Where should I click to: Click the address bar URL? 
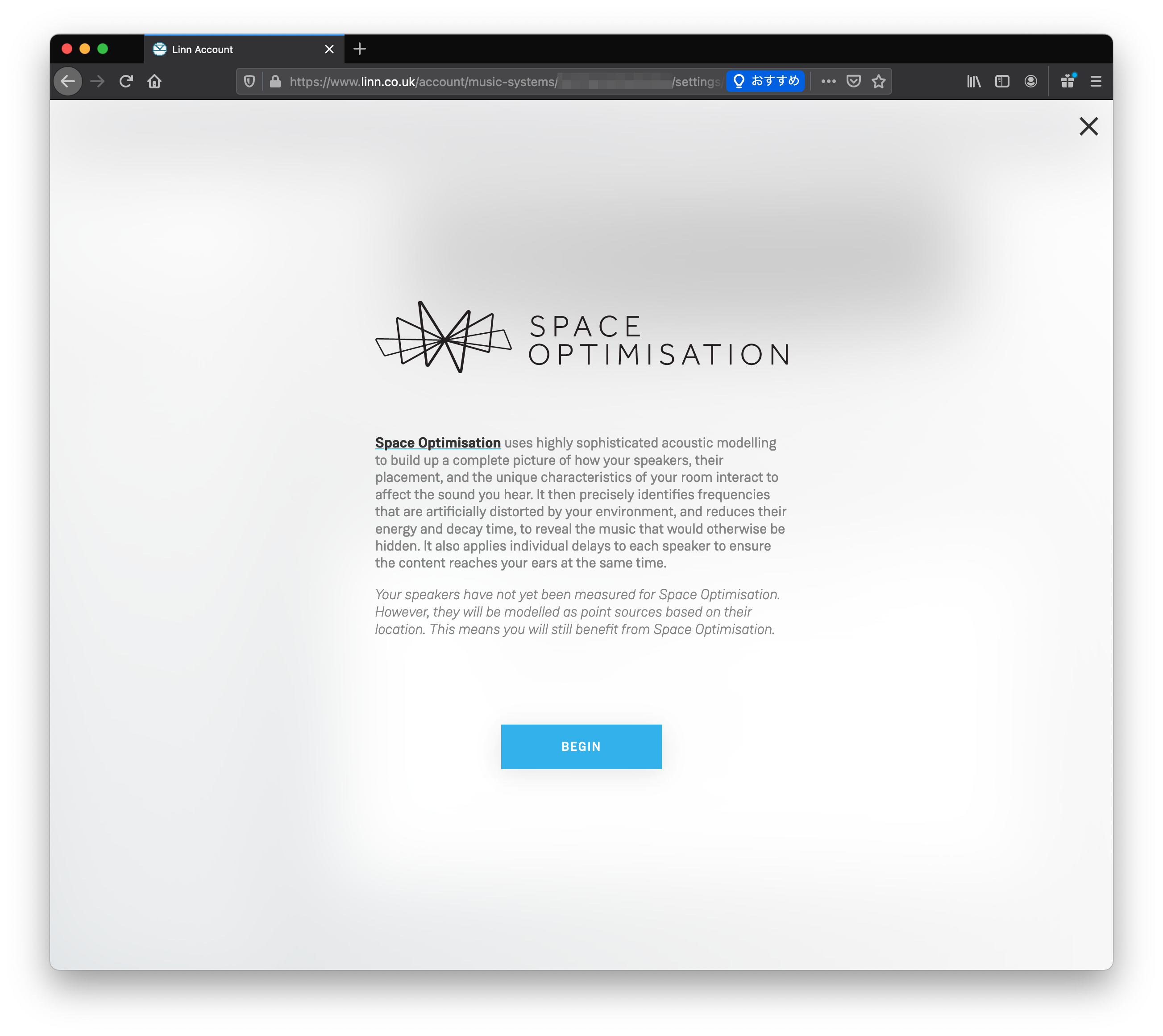(x=506, y=81)
